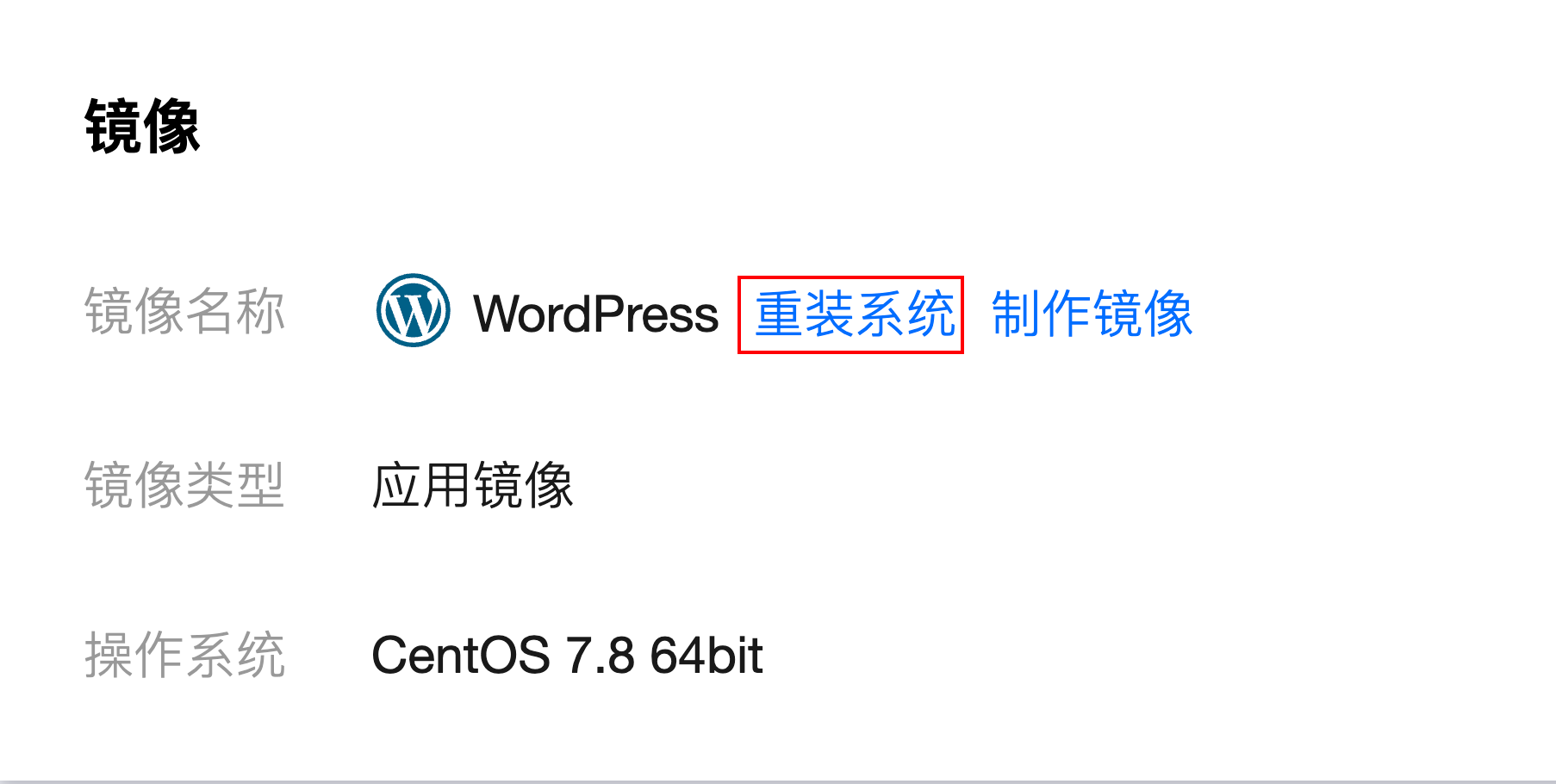Click the 7.8 version number
Screen dimensions: 1556x784
(x=601, y=656)
